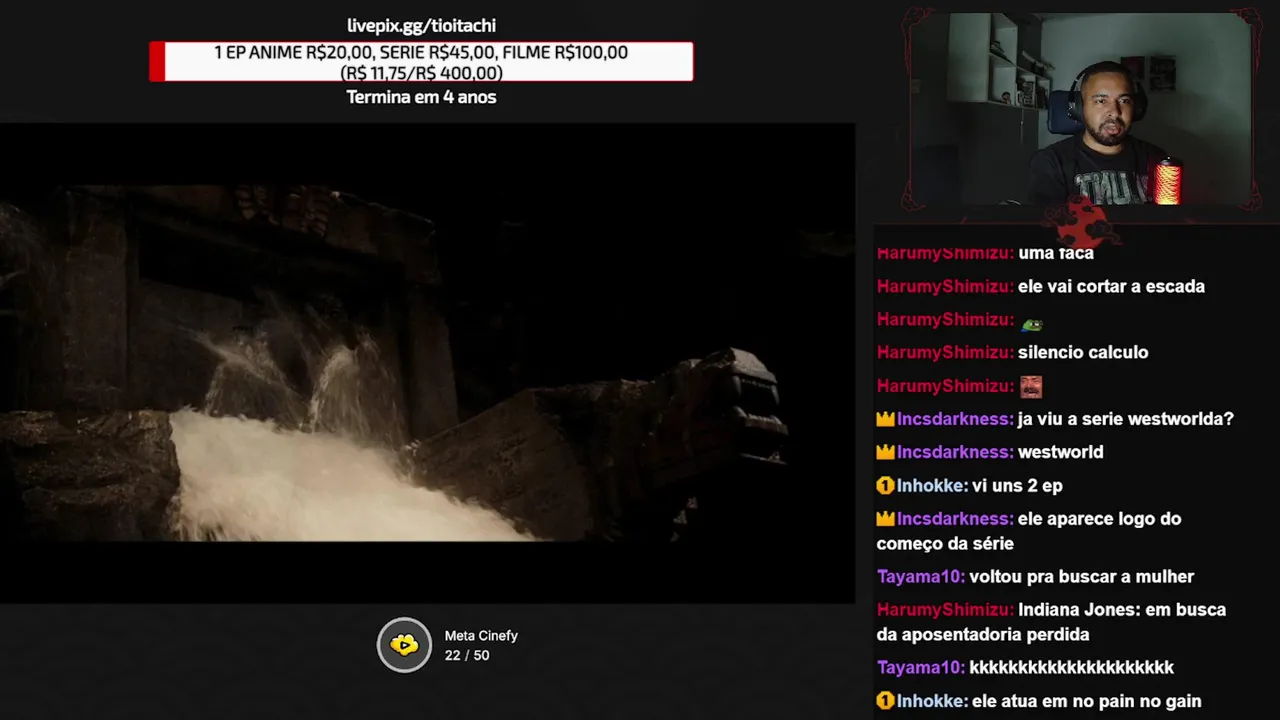Click HarumyShimizu's name on "silencio calculo" message
The image size is (1280, 720).
[x=945, y=353]
